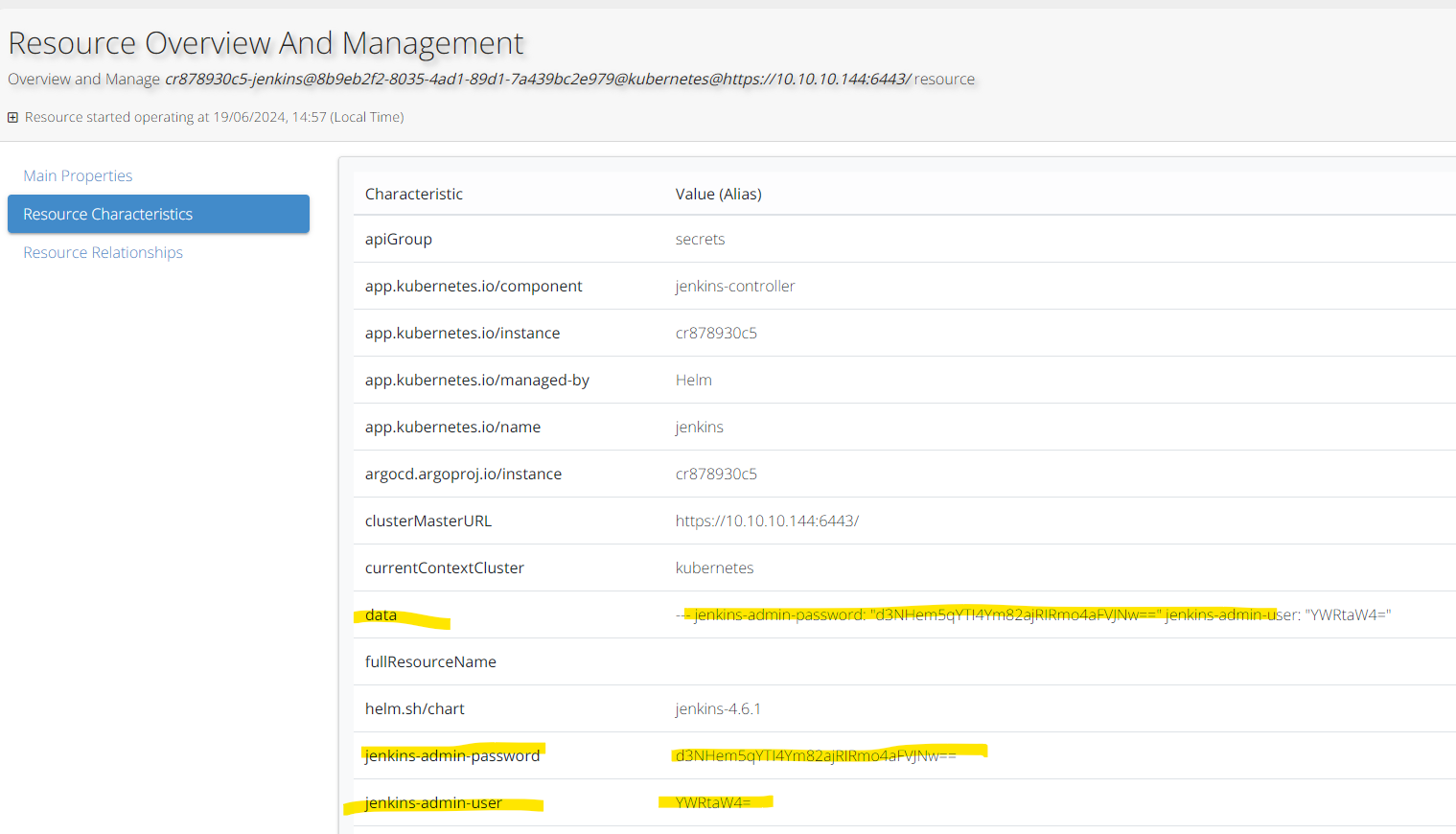Viewport: 1456px width, 834px height.
Task: Click the jenkins-controller value
Action: tap(734, 287)
